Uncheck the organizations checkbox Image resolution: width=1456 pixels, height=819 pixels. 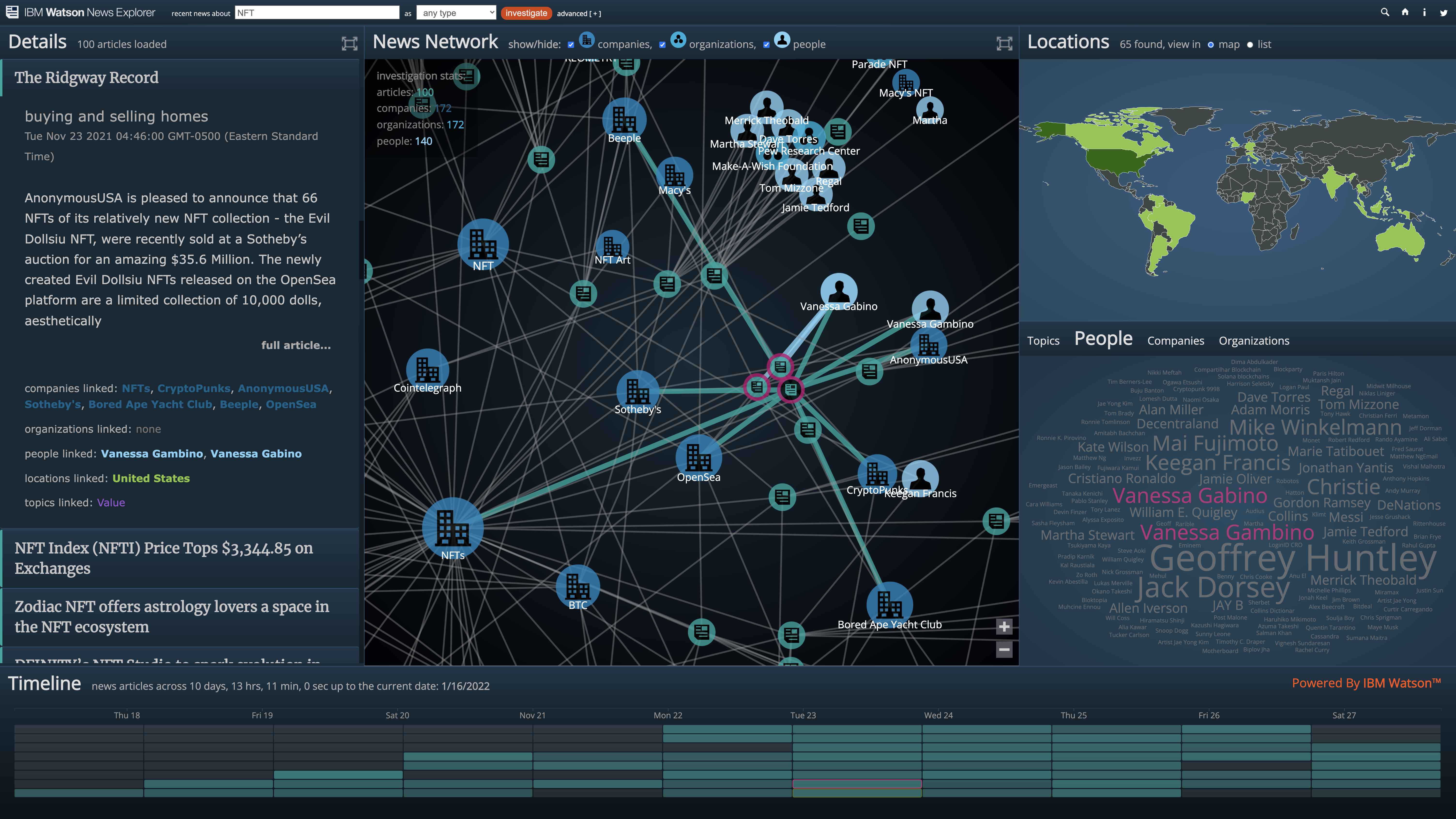662,45
